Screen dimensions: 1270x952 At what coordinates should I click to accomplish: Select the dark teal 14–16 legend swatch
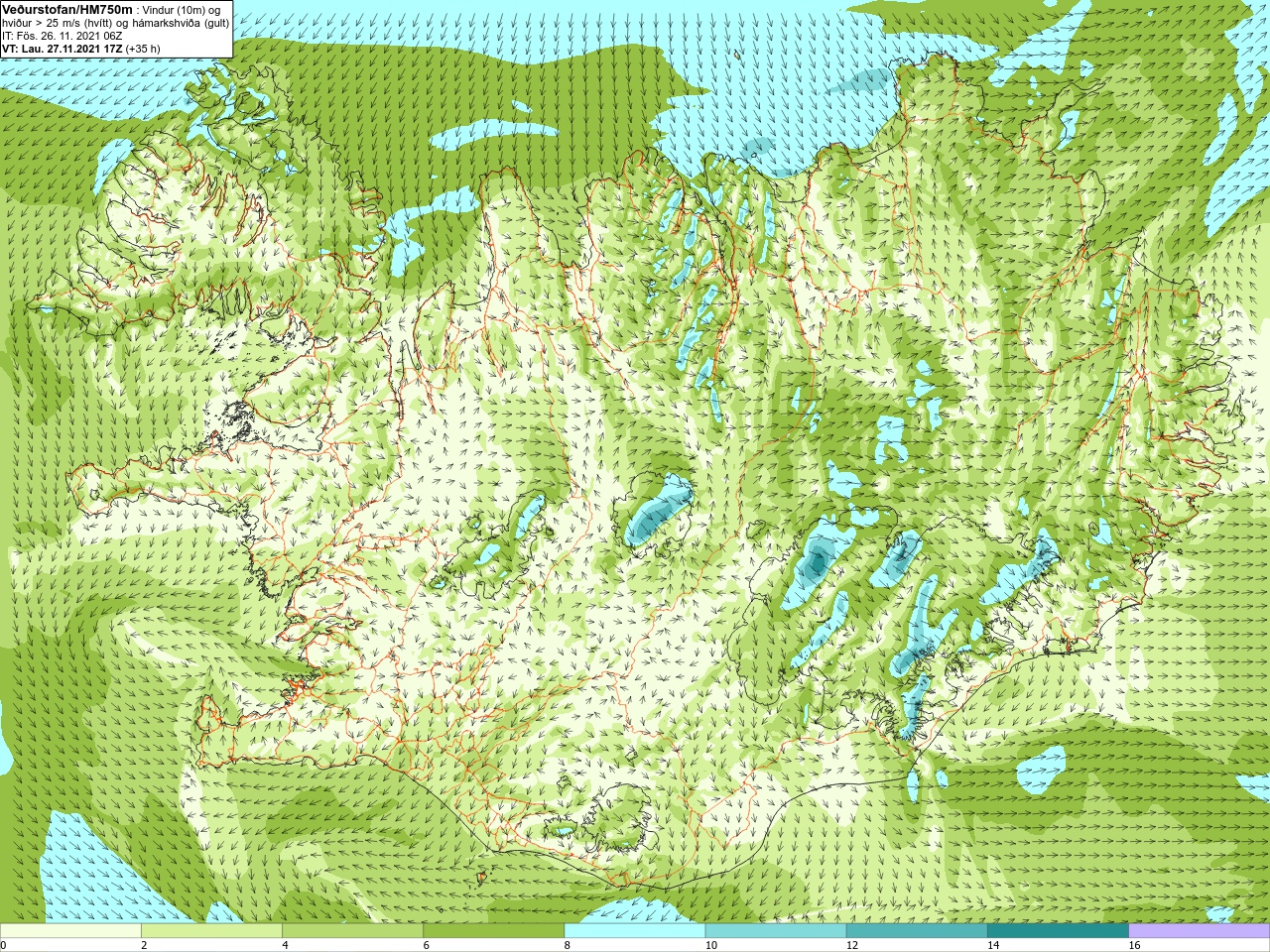pyautogui.click(x=1058, y=931)
